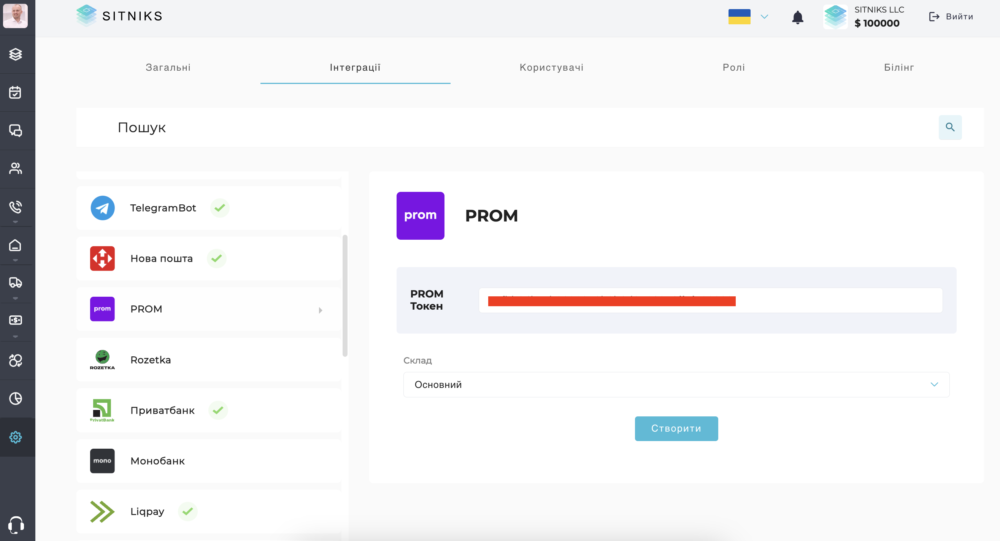Click the search magnifier button

coord(950,127)
